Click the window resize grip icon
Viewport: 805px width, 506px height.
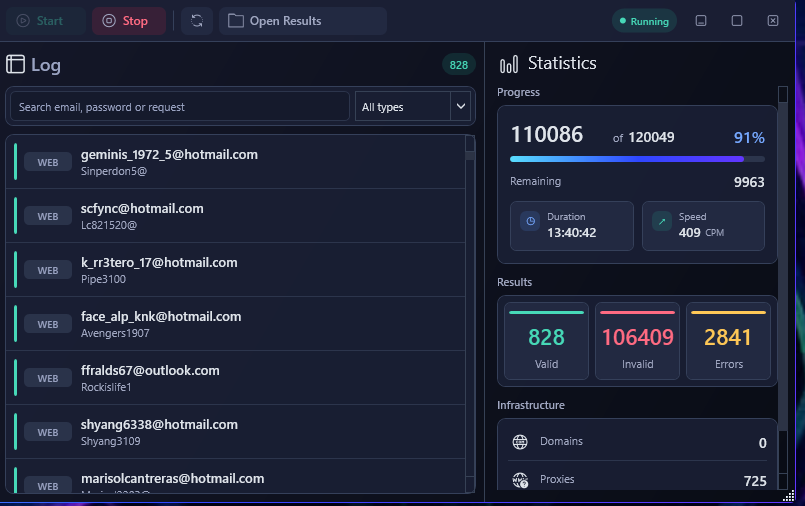click(x=789, y=496)
